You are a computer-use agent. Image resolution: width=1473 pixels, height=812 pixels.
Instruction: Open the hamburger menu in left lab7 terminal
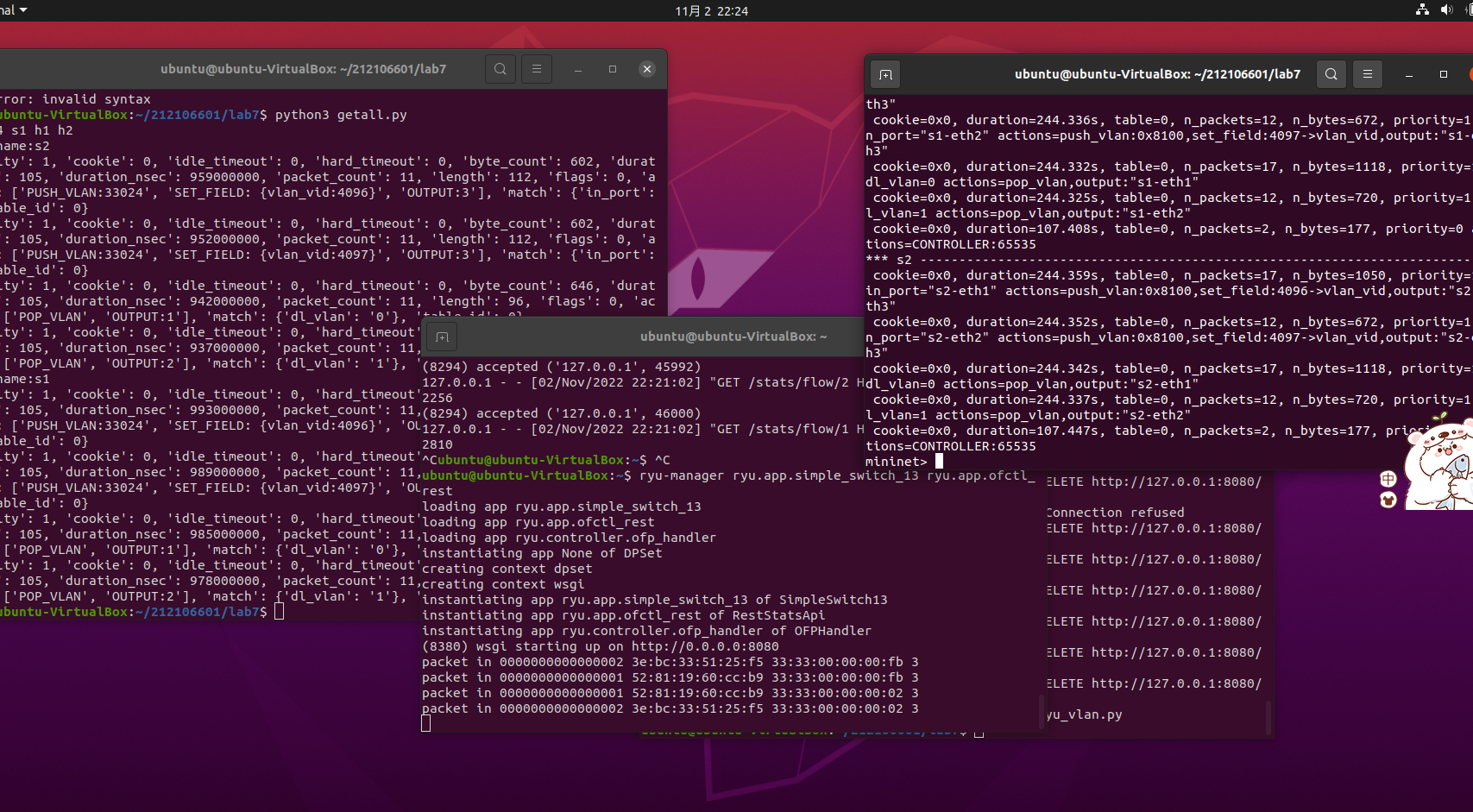point(537,69)
